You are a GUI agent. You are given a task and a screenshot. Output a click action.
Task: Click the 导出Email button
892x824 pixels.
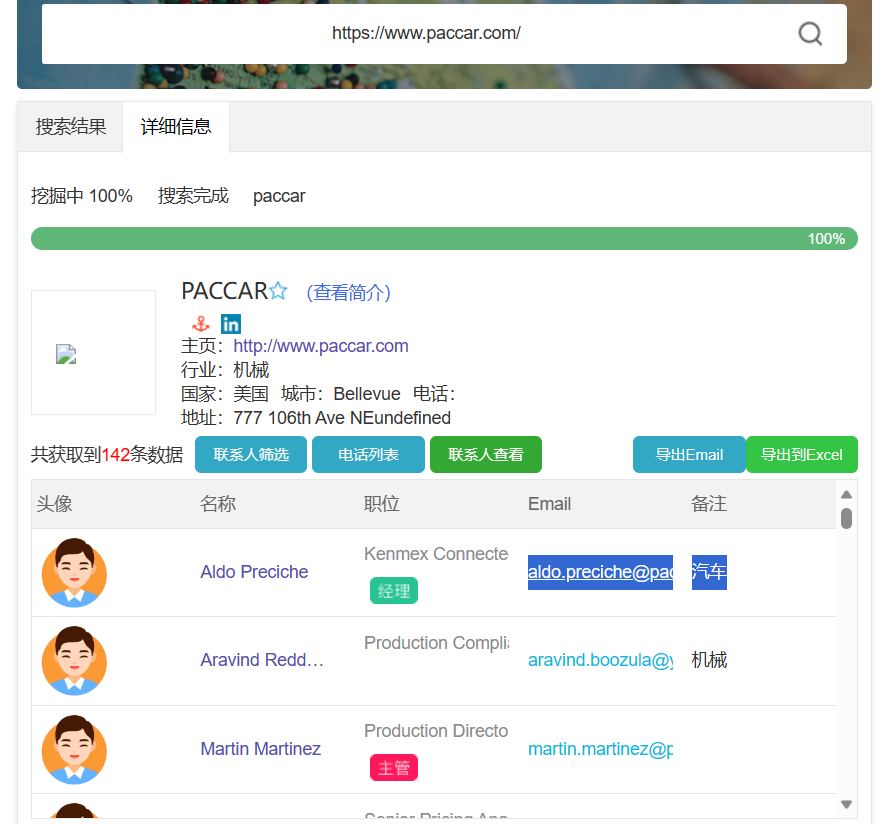689,455
